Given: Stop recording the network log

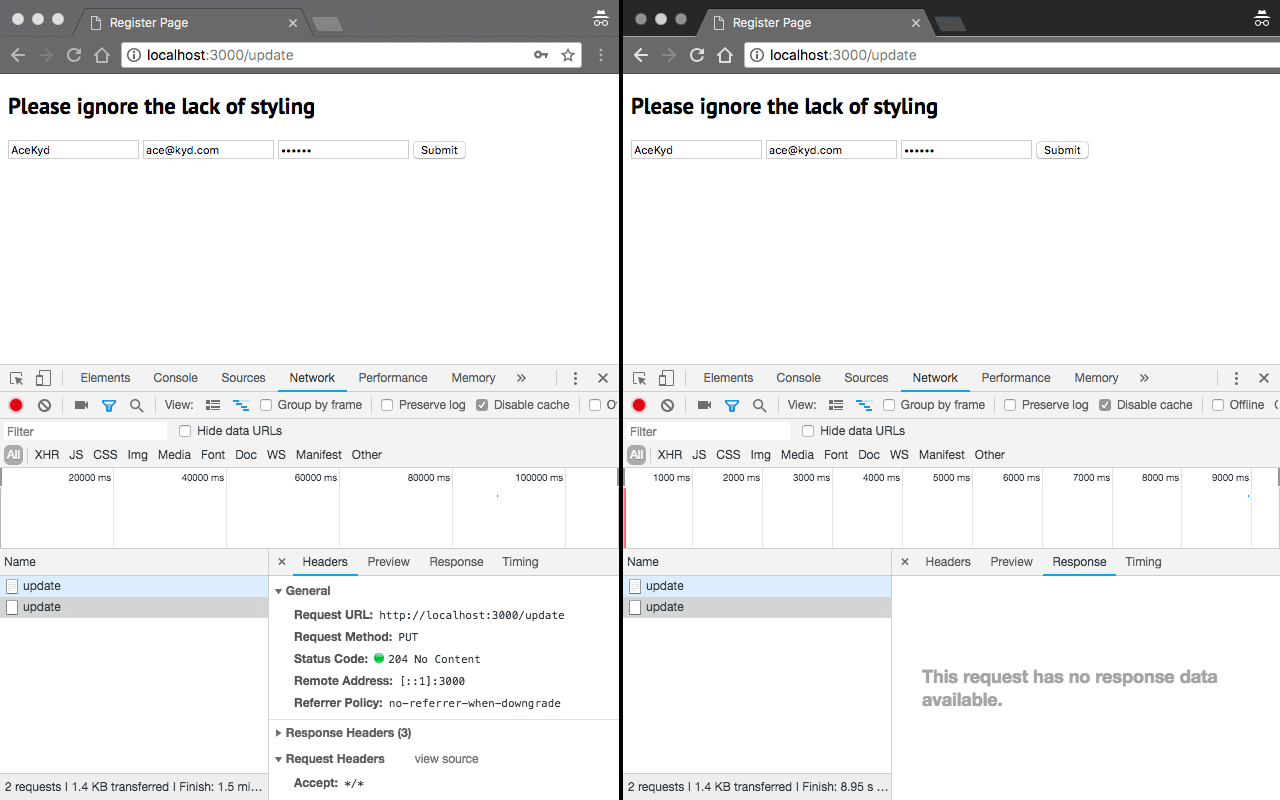Looking at the screenshot, I should tap(15, 404).
